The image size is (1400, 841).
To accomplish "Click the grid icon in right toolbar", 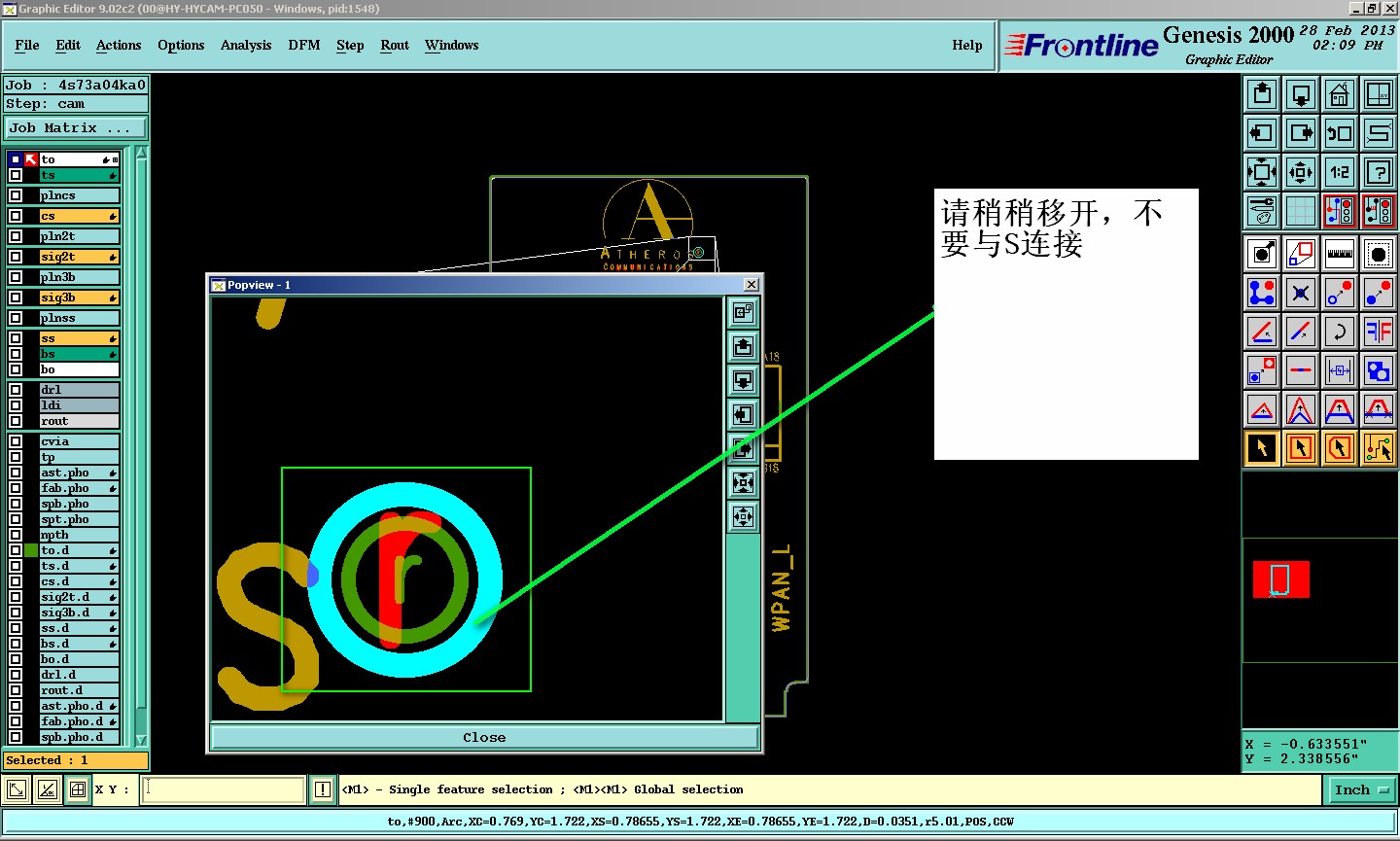I will pyautogui.click(x=1301, y=211).
